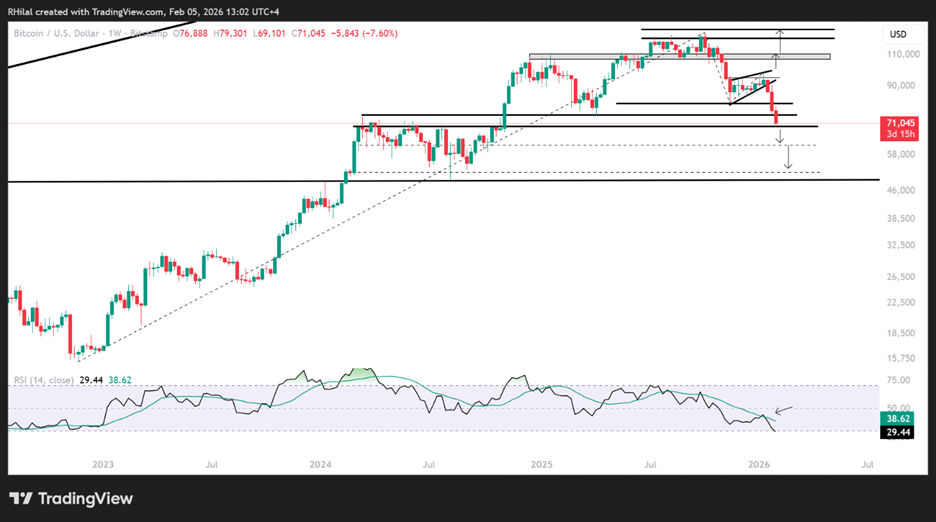The height and width of the screenshot is (522, 936).
Task: Click the low price value L69,101
Action: pyautogui.click(x=269, y=33)
